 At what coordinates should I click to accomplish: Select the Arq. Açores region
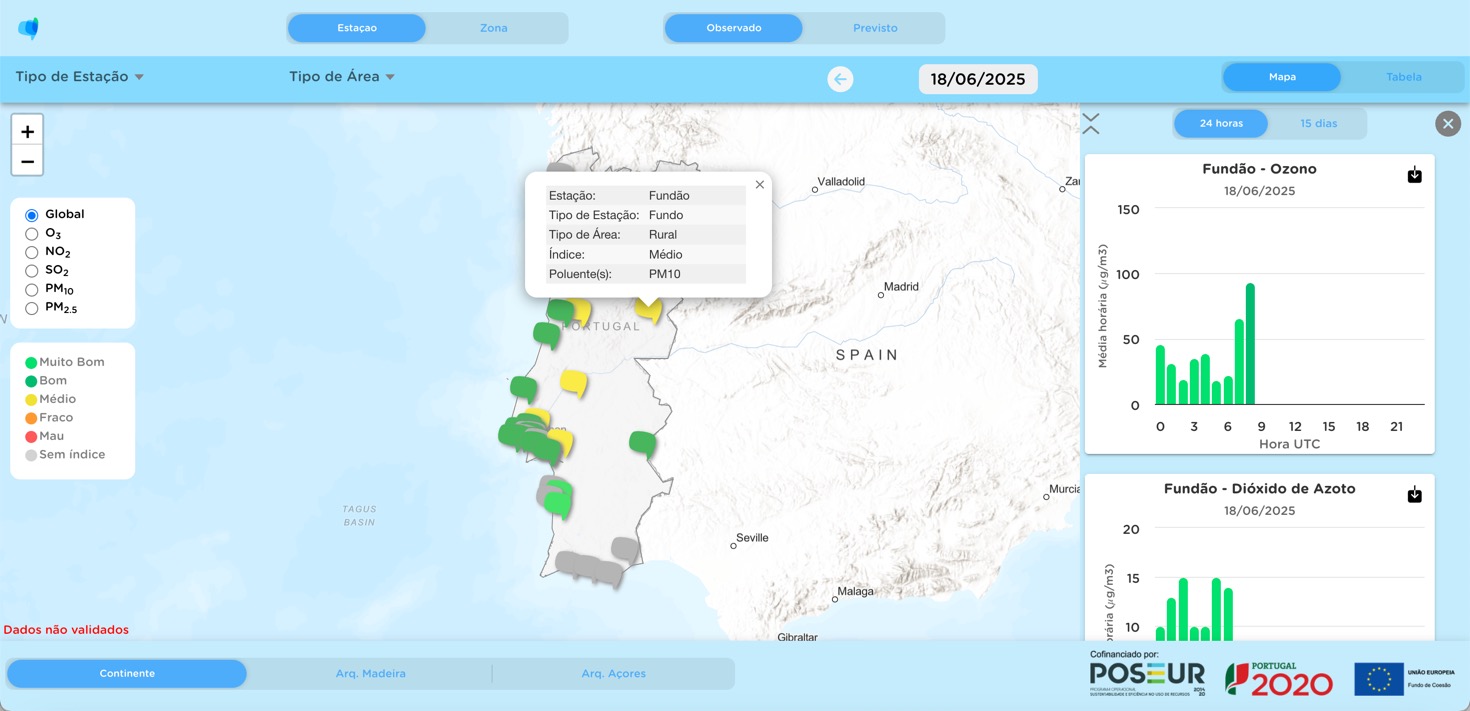coord(613,674)
